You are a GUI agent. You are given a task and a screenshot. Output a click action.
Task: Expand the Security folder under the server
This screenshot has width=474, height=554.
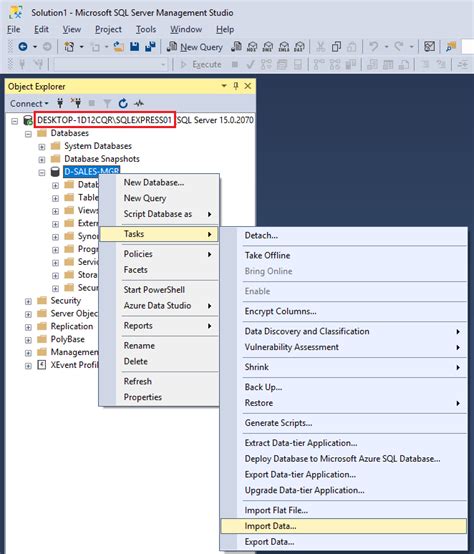(x=28, y=301)
